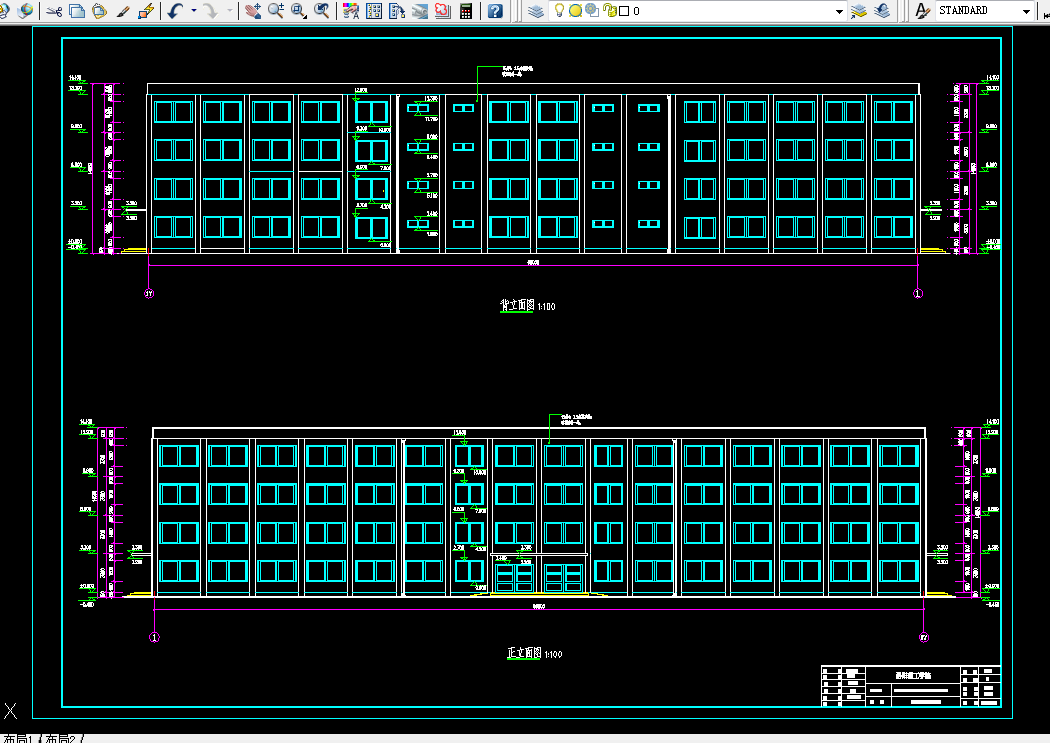Expand the layer list dropdown arrow
This screenshot has width=1050, height=743.
840,11
